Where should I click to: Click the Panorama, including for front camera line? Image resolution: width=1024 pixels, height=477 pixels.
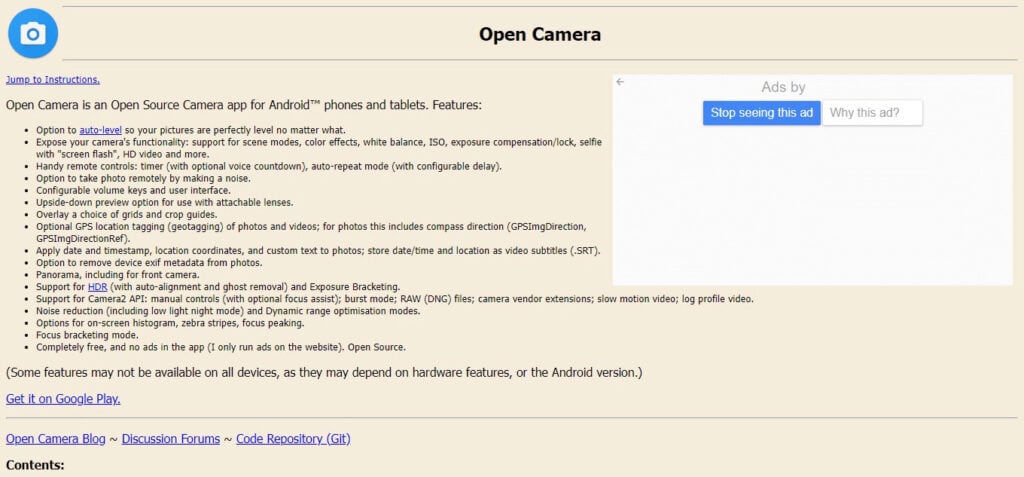click(118, 274)
